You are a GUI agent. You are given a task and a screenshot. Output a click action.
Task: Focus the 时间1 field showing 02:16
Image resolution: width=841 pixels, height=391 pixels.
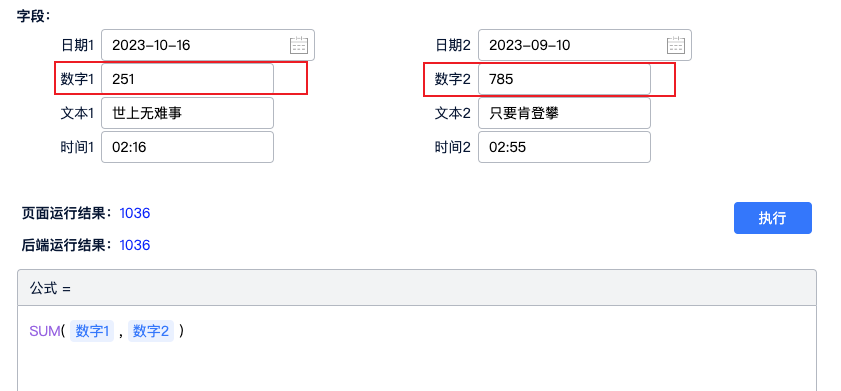(187, 147)
